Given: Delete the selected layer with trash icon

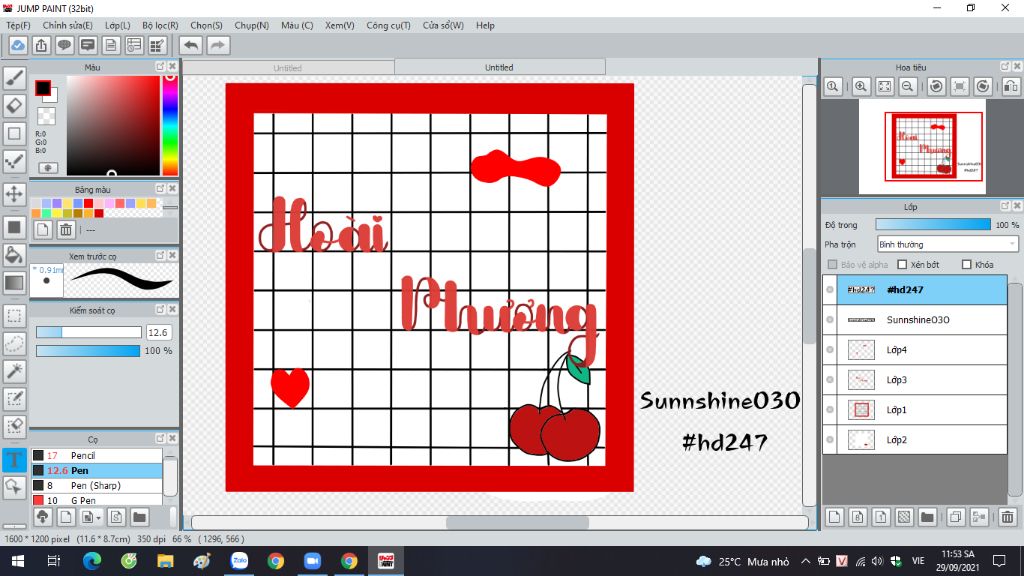Looking at the screenshot, I should 1007,517.
